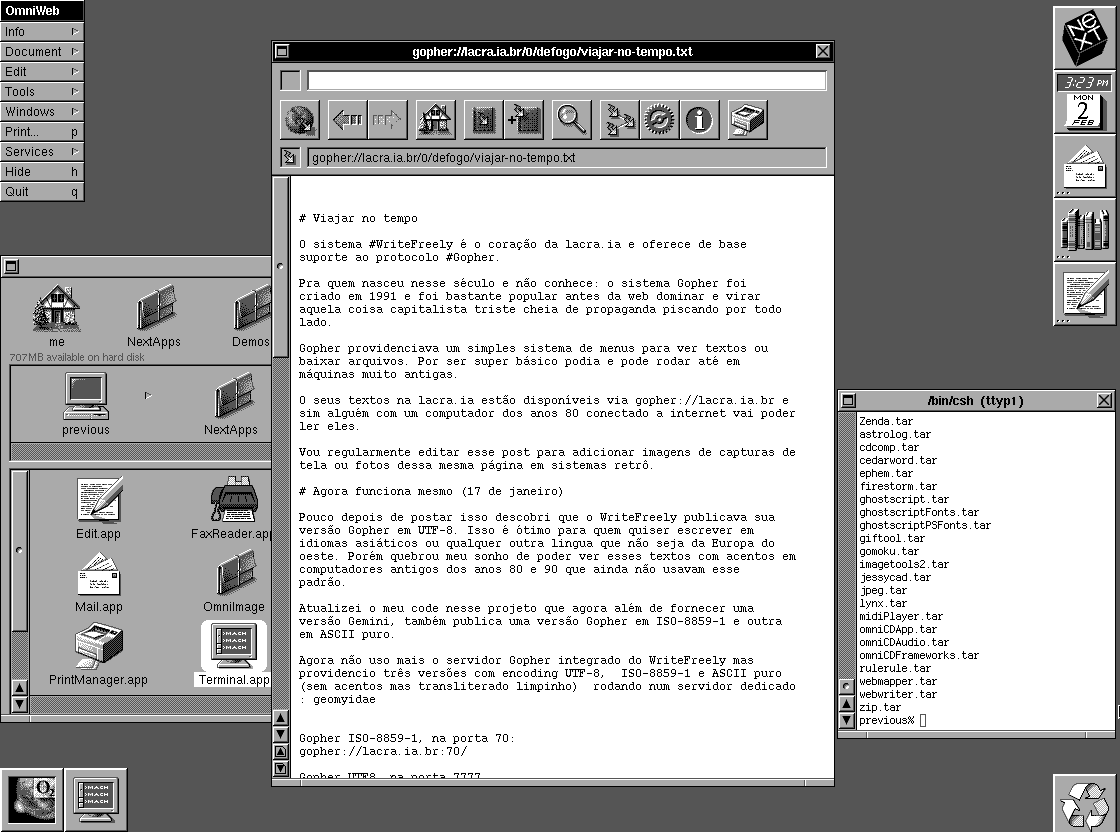Choose Hide from OmniWeb menu
The image size is (1120, 832).
[42, 171]
